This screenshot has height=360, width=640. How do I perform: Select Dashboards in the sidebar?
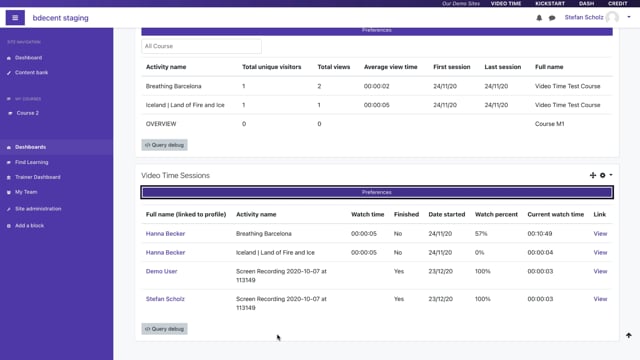tap(31, 147)
